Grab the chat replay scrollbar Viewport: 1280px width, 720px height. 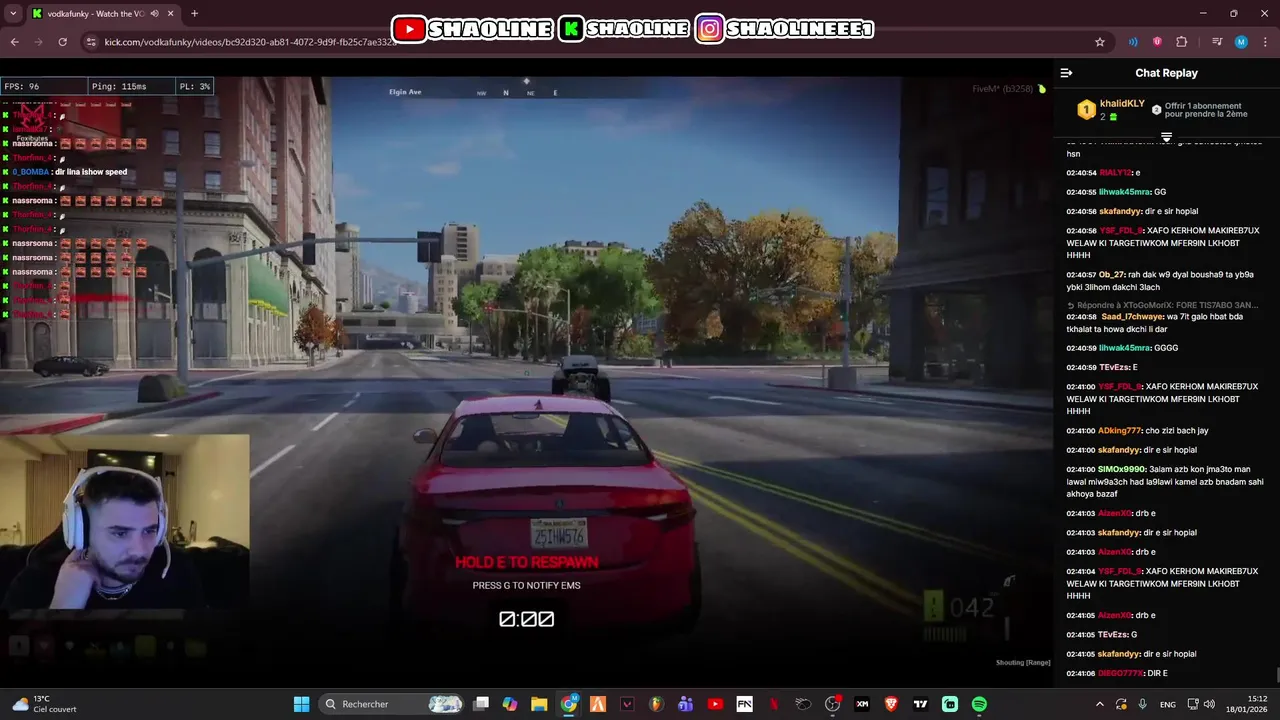coord(1276,676)
